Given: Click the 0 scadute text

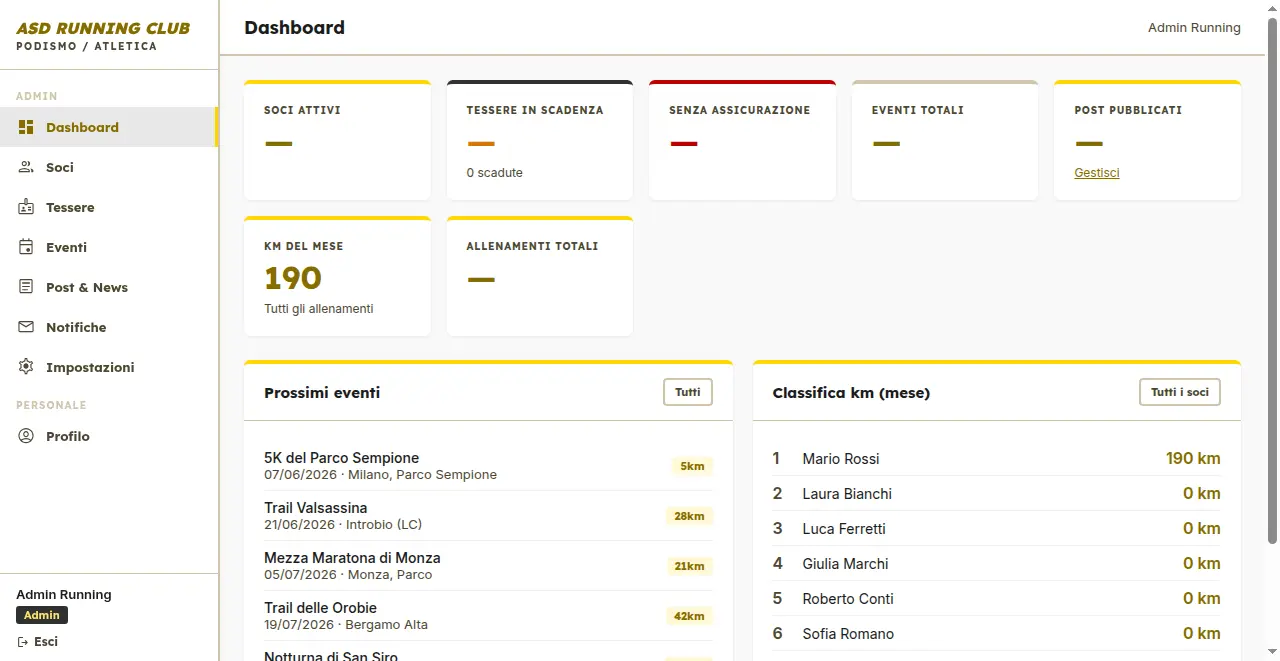Looking at the screenshot, I should pos(494,173).
